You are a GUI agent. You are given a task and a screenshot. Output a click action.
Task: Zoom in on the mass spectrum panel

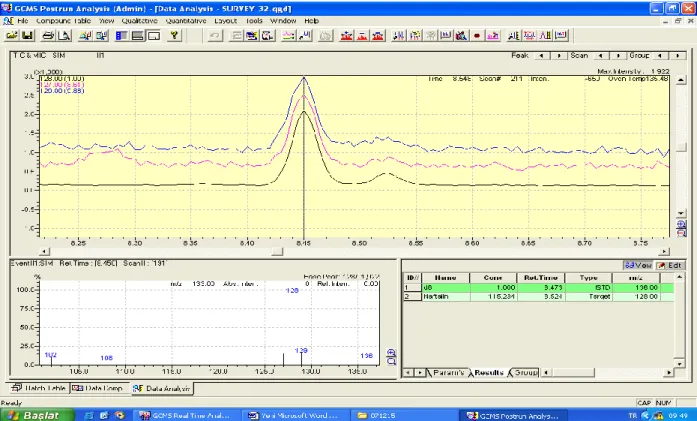coord(391,353)
